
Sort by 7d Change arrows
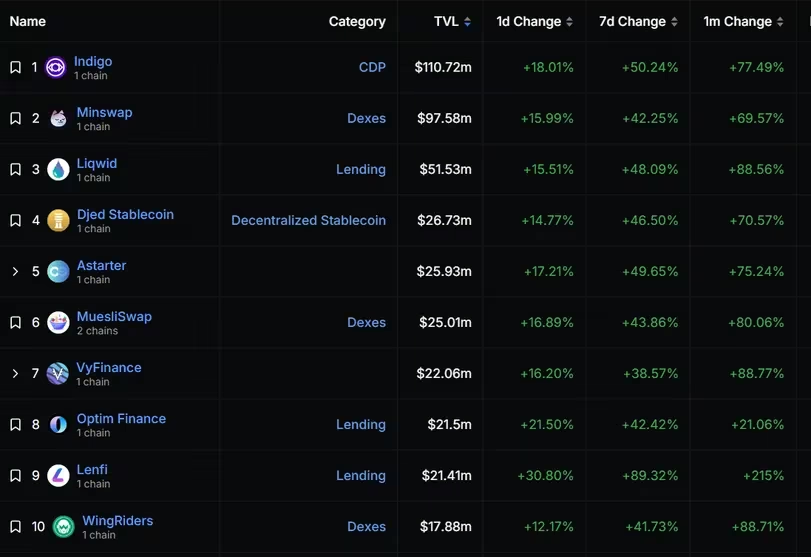pos(674,22)
